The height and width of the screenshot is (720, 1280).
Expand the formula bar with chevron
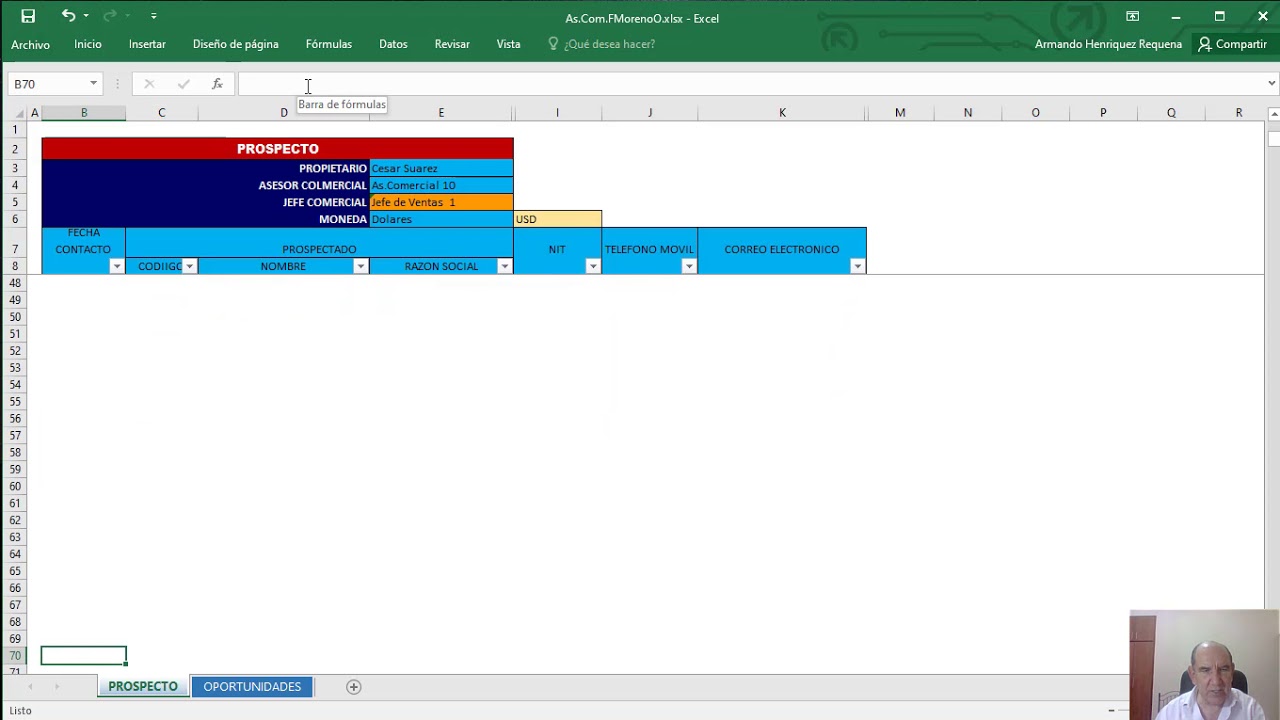pyautogui.click(x=1271, y=84)
